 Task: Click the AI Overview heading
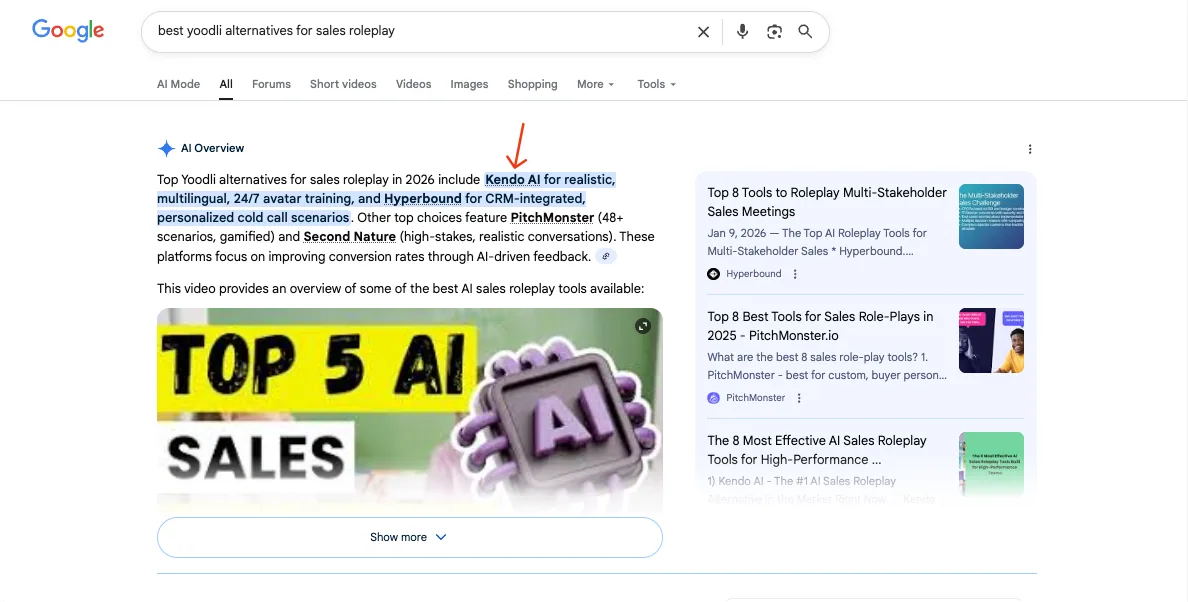(212, 148)
